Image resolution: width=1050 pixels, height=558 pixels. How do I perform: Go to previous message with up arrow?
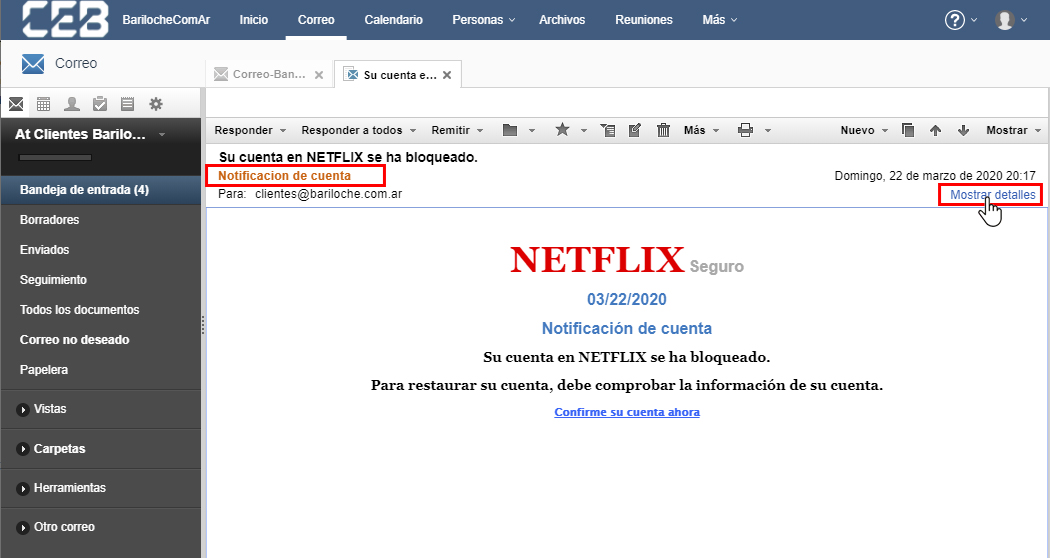935,130
